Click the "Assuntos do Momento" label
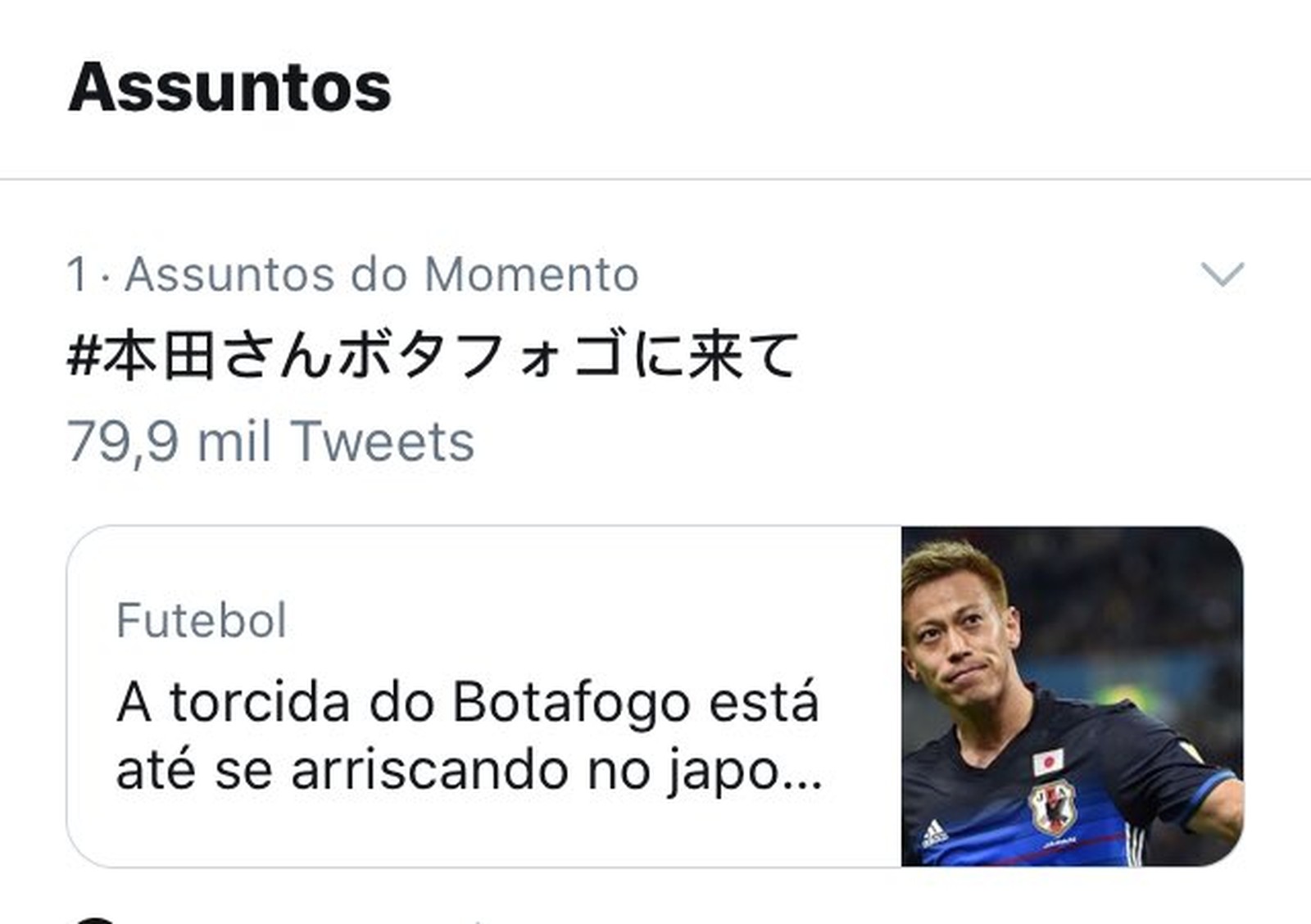1311x924 pixels. coord(381,274)
